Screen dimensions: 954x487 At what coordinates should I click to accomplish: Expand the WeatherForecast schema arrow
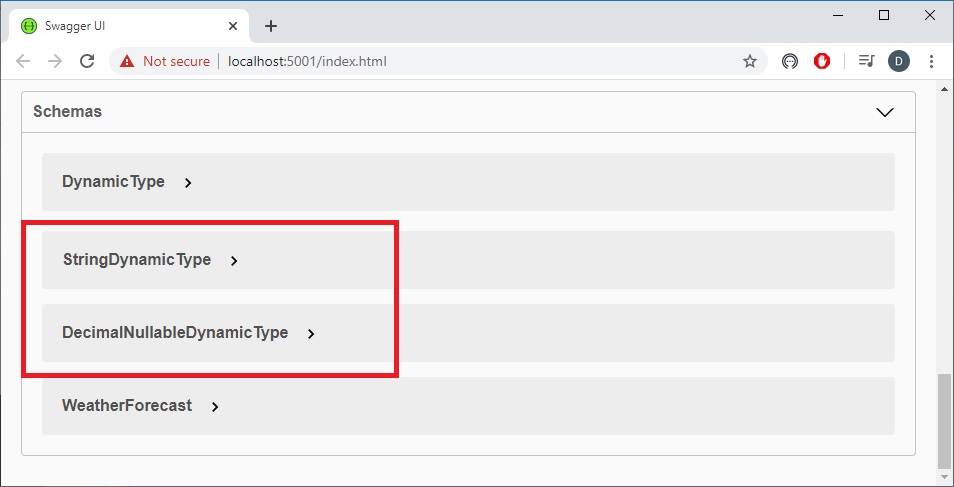tap(215, 407)
